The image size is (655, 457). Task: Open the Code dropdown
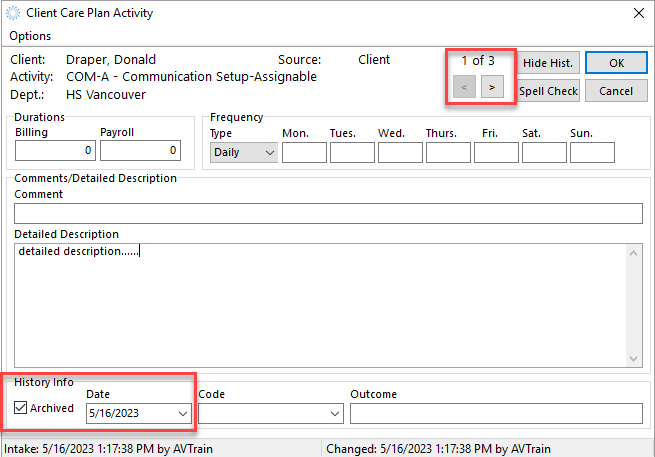[335, 414]
